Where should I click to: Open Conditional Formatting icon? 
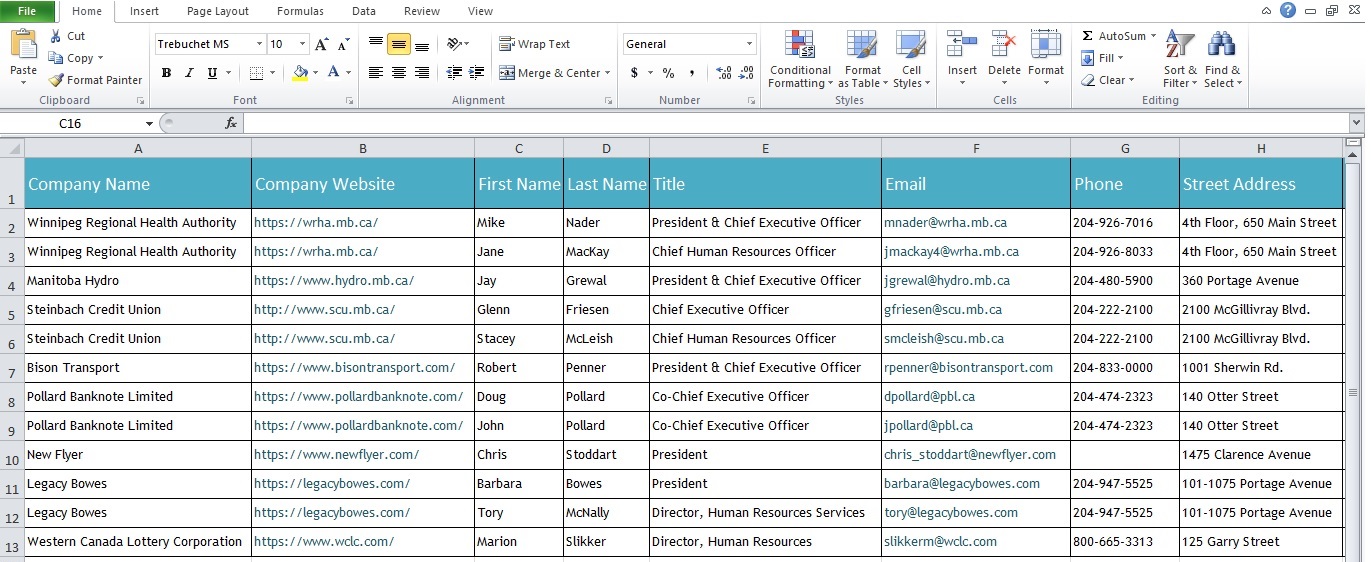click(800, 45)
